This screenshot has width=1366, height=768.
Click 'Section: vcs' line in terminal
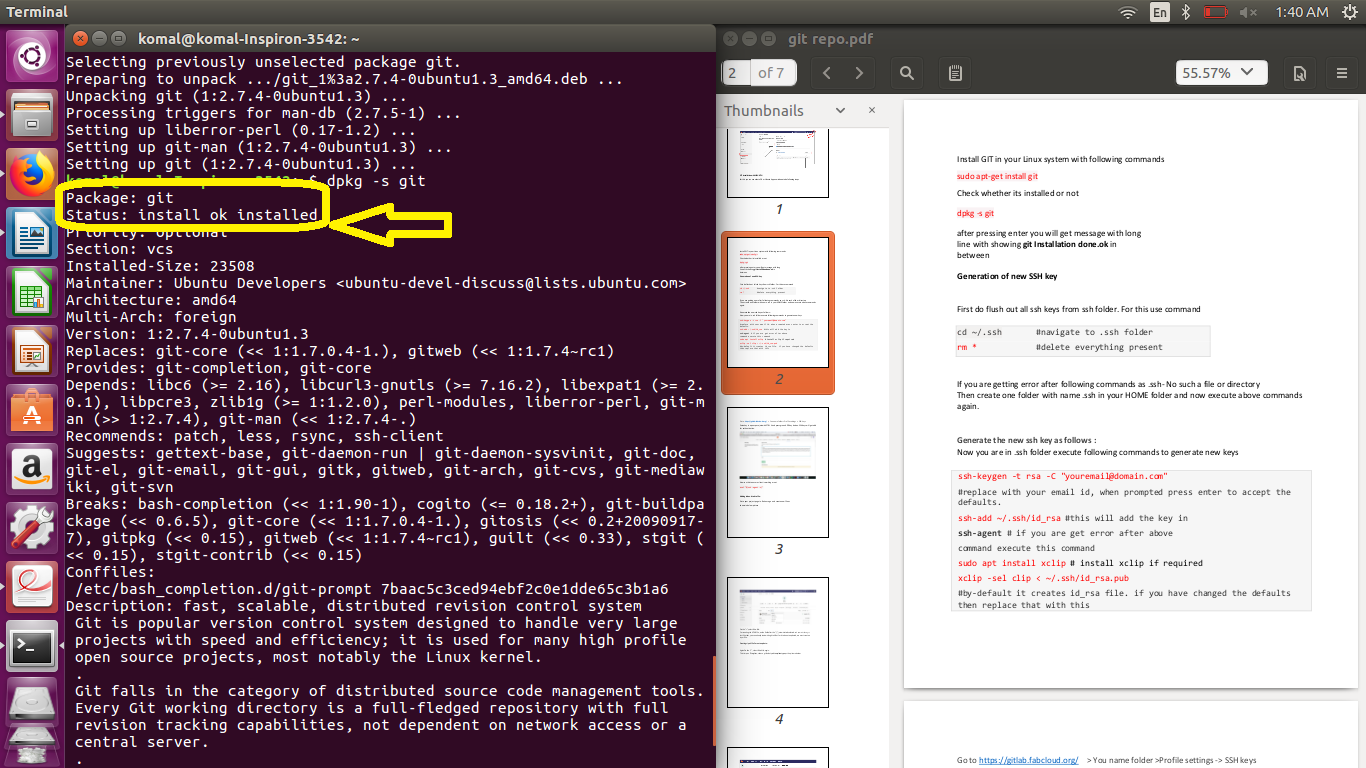tap(120, 249)
